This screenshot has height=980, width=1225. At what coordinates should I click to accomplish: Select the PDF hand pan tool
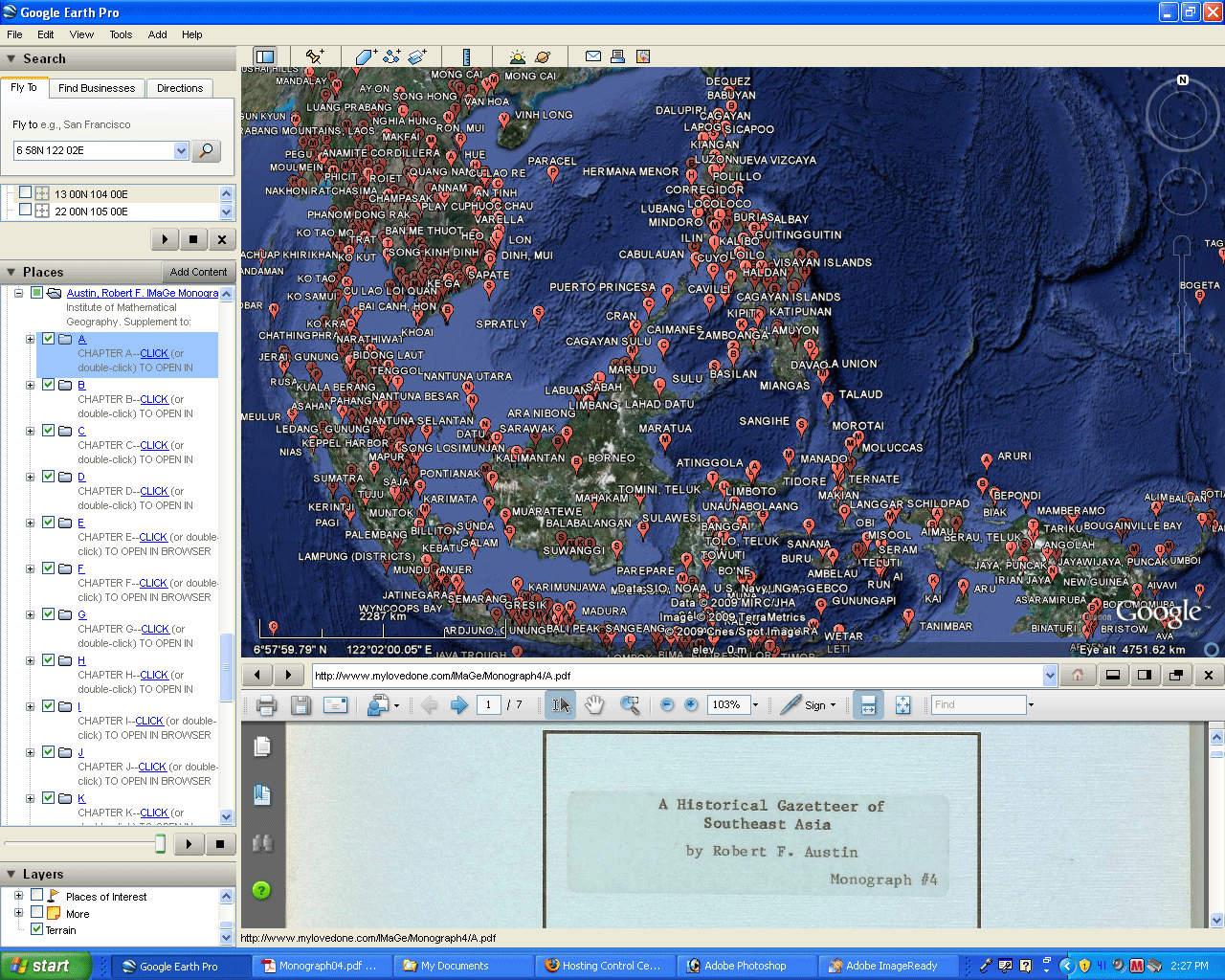tap(594, 705)
